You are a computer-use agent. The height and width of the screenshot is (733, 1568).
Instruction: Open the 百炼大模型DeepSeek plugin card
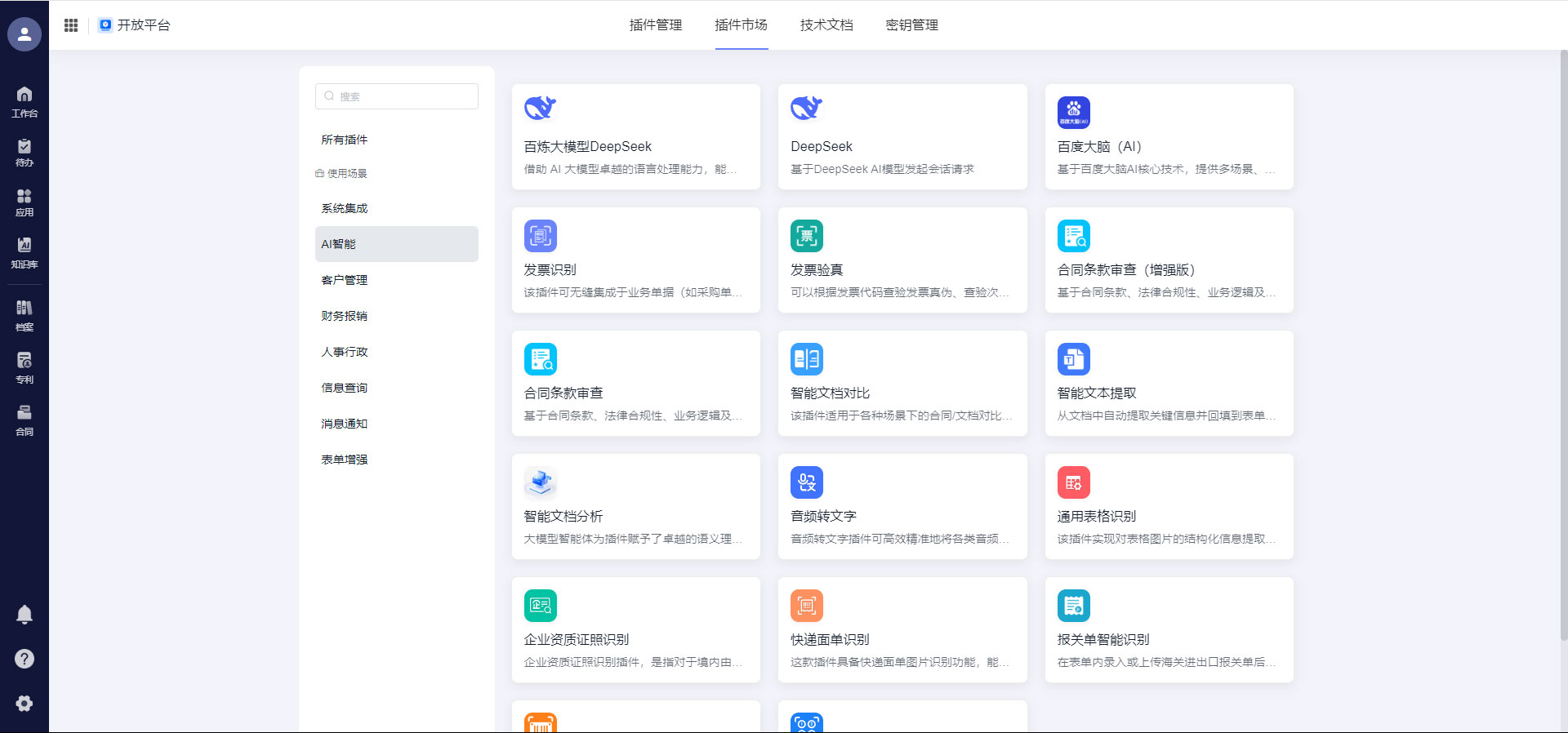[x=635, y=137]
